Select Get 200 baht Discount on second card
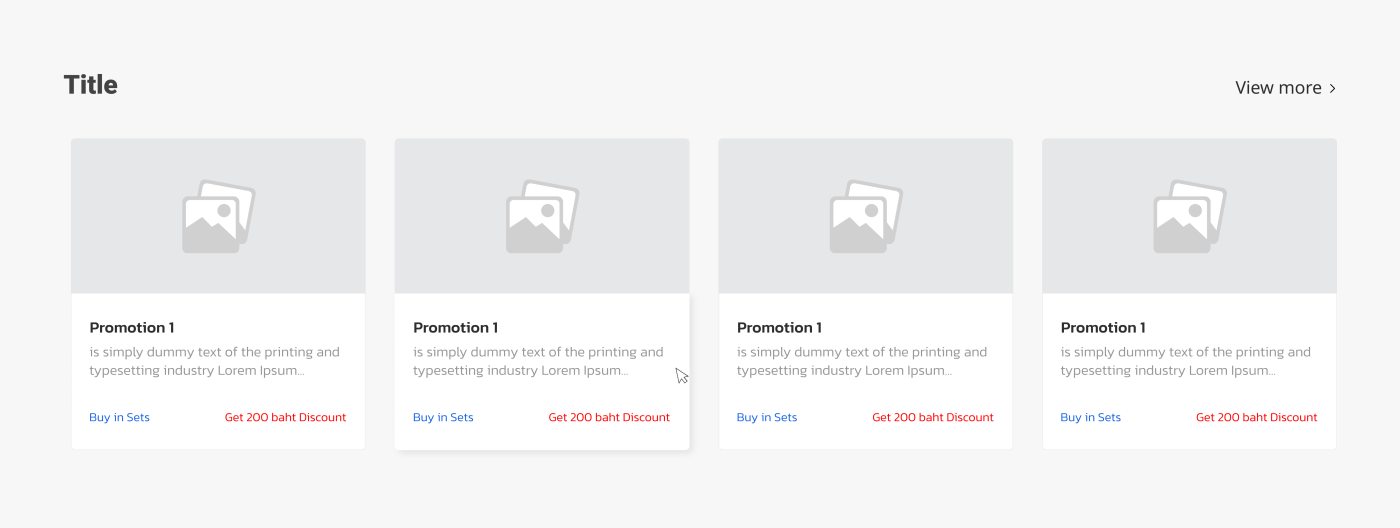 point(609,417)
